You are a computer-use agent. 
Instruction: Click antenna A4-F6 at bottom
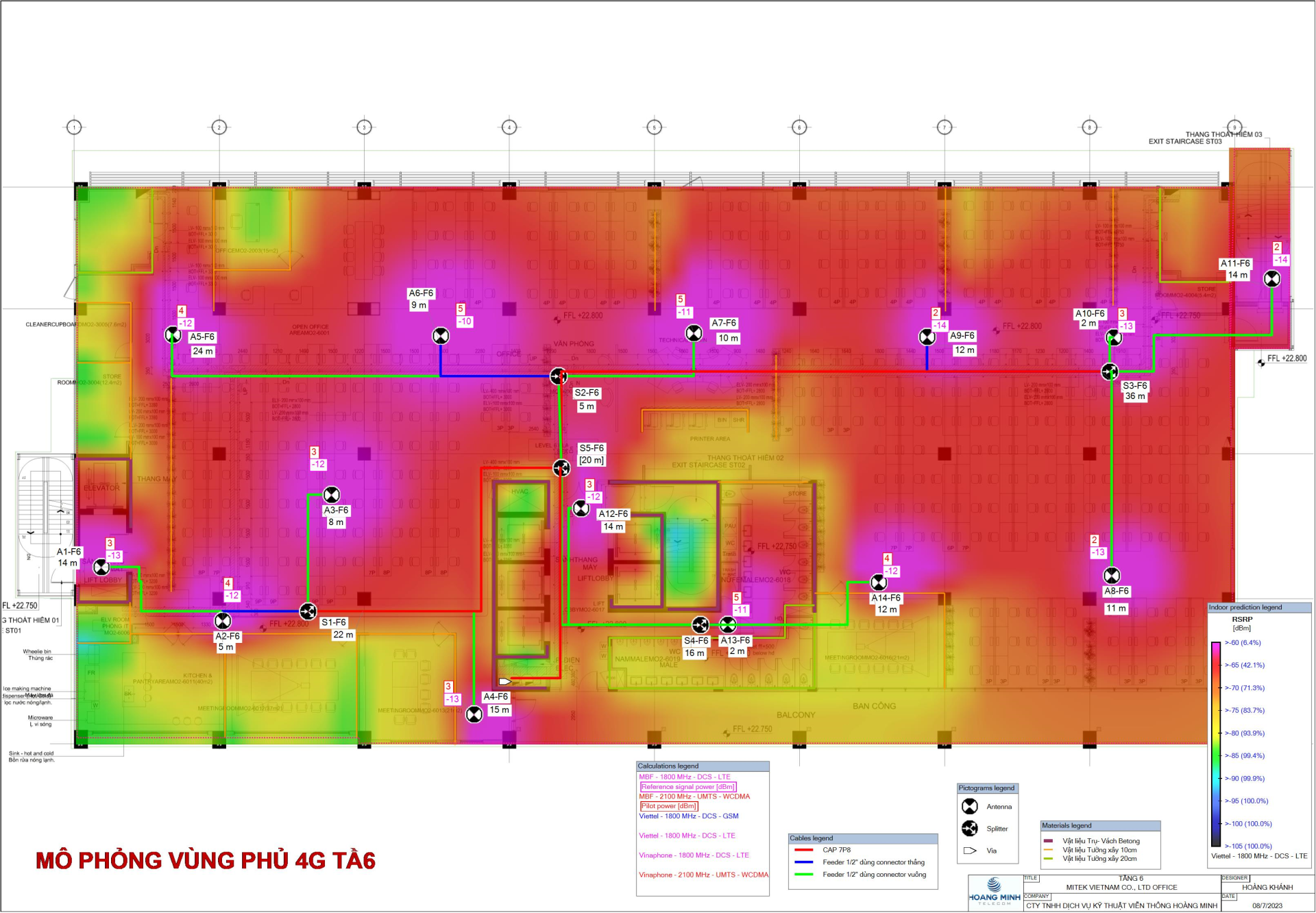474,714
